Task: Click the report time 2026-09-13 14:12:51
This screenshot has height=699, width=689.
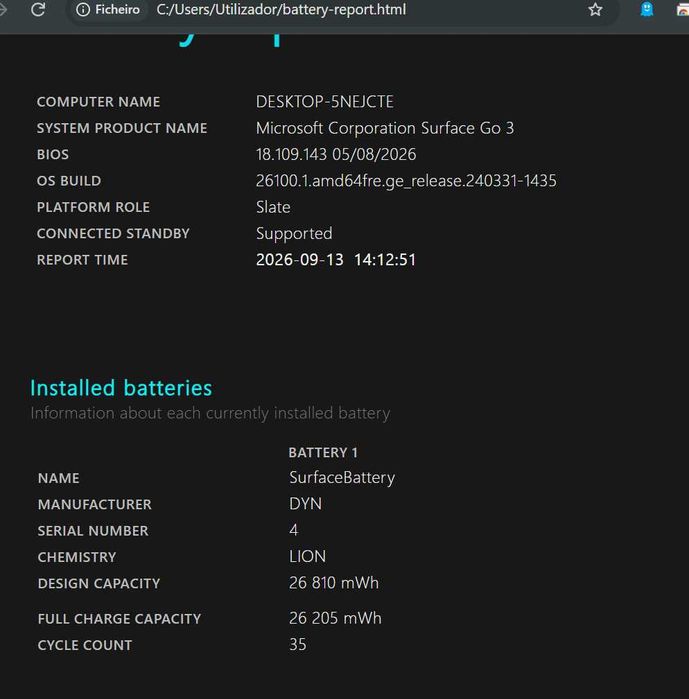Action: 336,260
